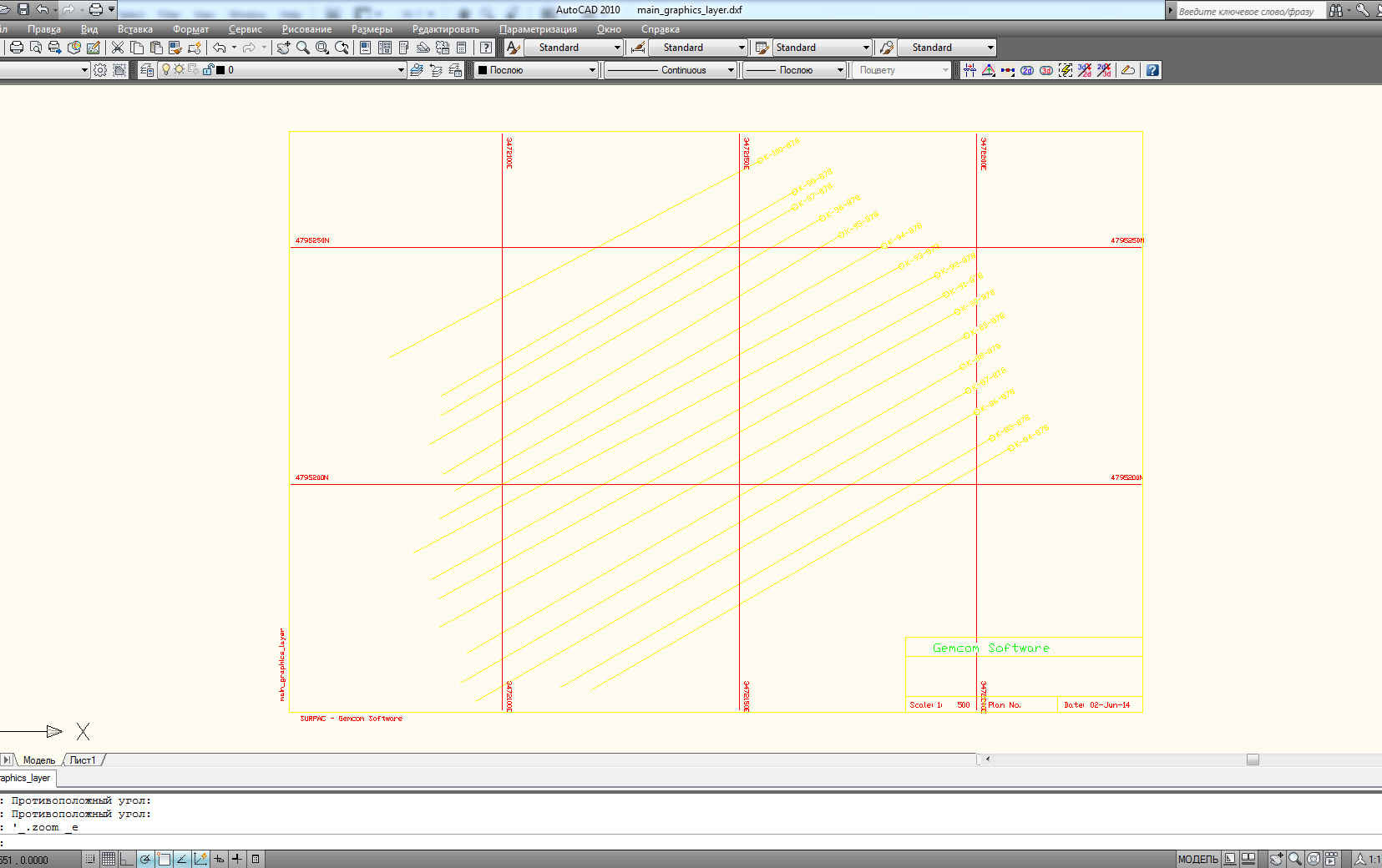Click the Save icon in quick access toolbar
1382x868 pixels.
(x=23, y=10)
